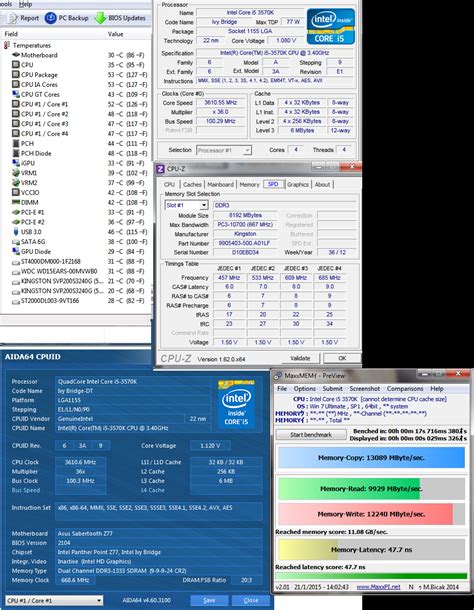Select the SPD tab in CPU-Z
The width and height of the screenshot is (474, 610).
[273, 184]
